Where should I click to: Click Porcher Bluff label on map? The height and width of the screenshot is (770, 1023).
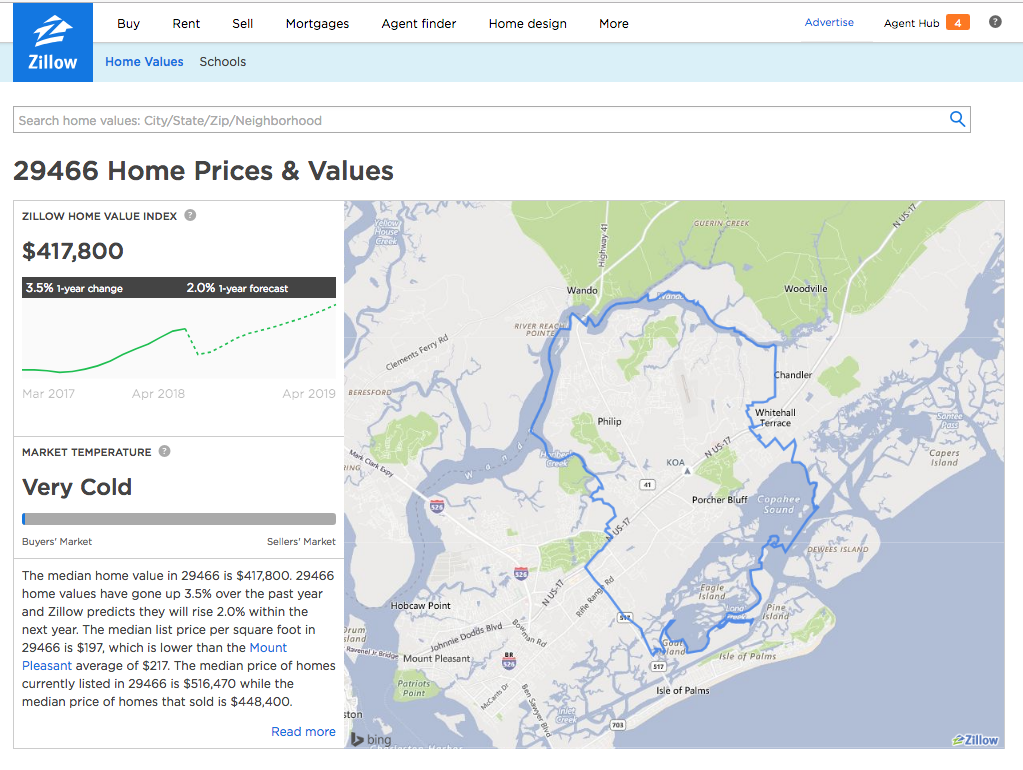720,500
